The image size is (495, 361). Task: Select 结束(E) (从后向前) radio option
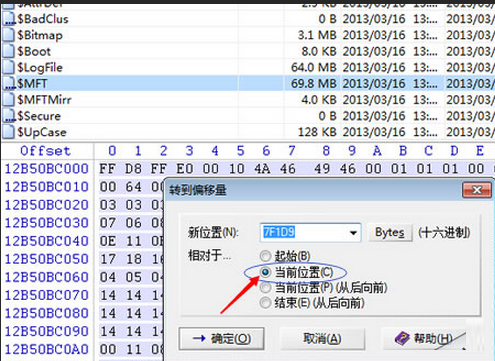point(265,303)
